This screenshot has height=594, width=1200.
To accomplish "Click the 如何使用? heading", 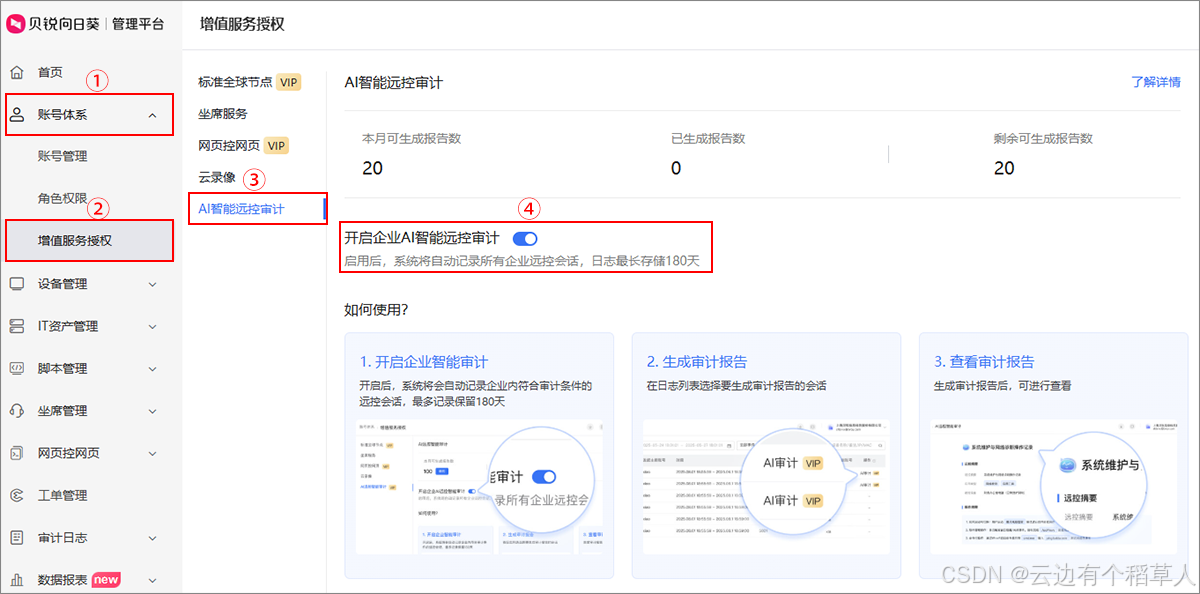I will coord(376,310).
